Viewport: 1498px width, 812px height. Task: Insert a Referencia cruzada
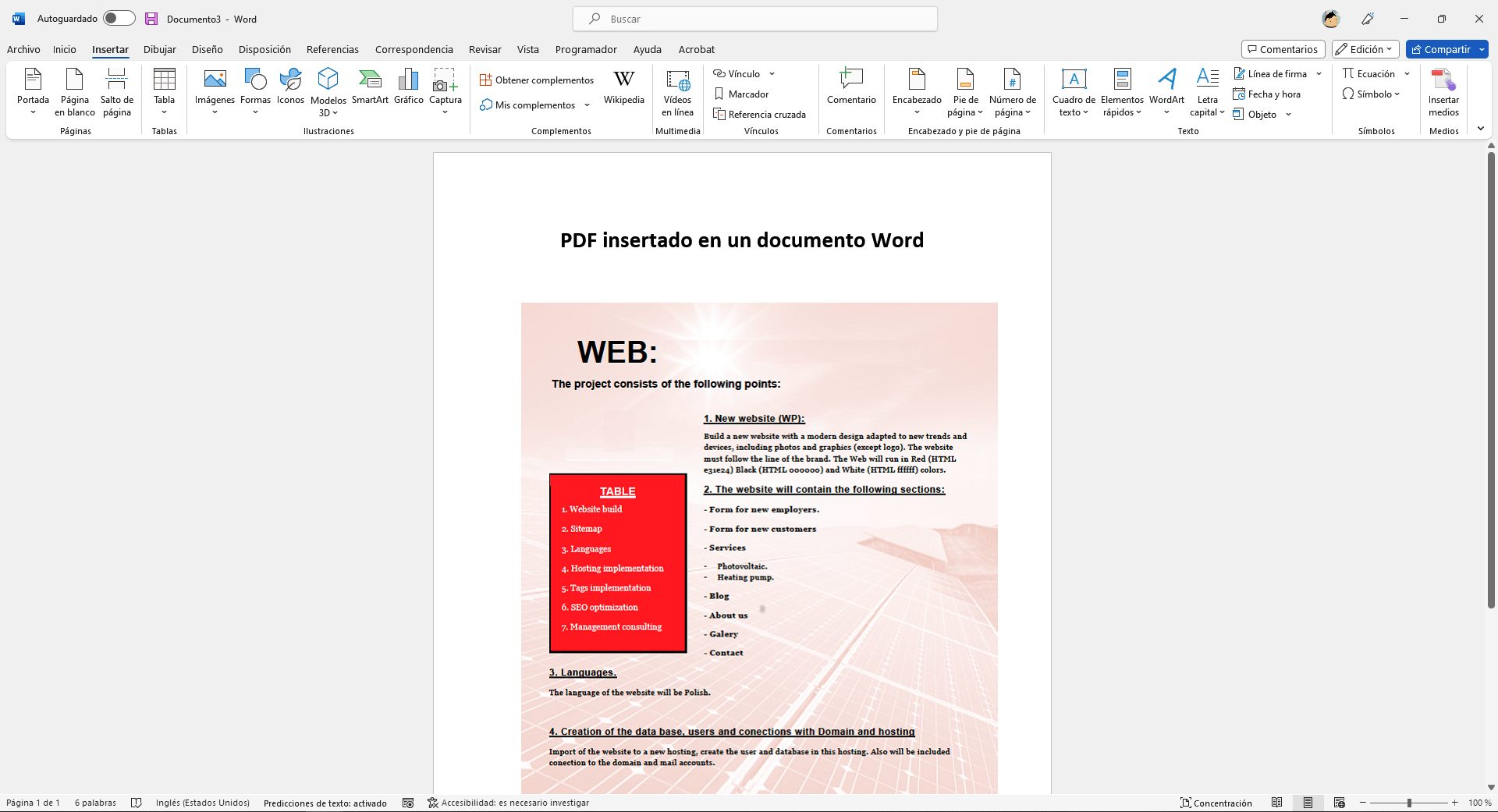point(759,115)
